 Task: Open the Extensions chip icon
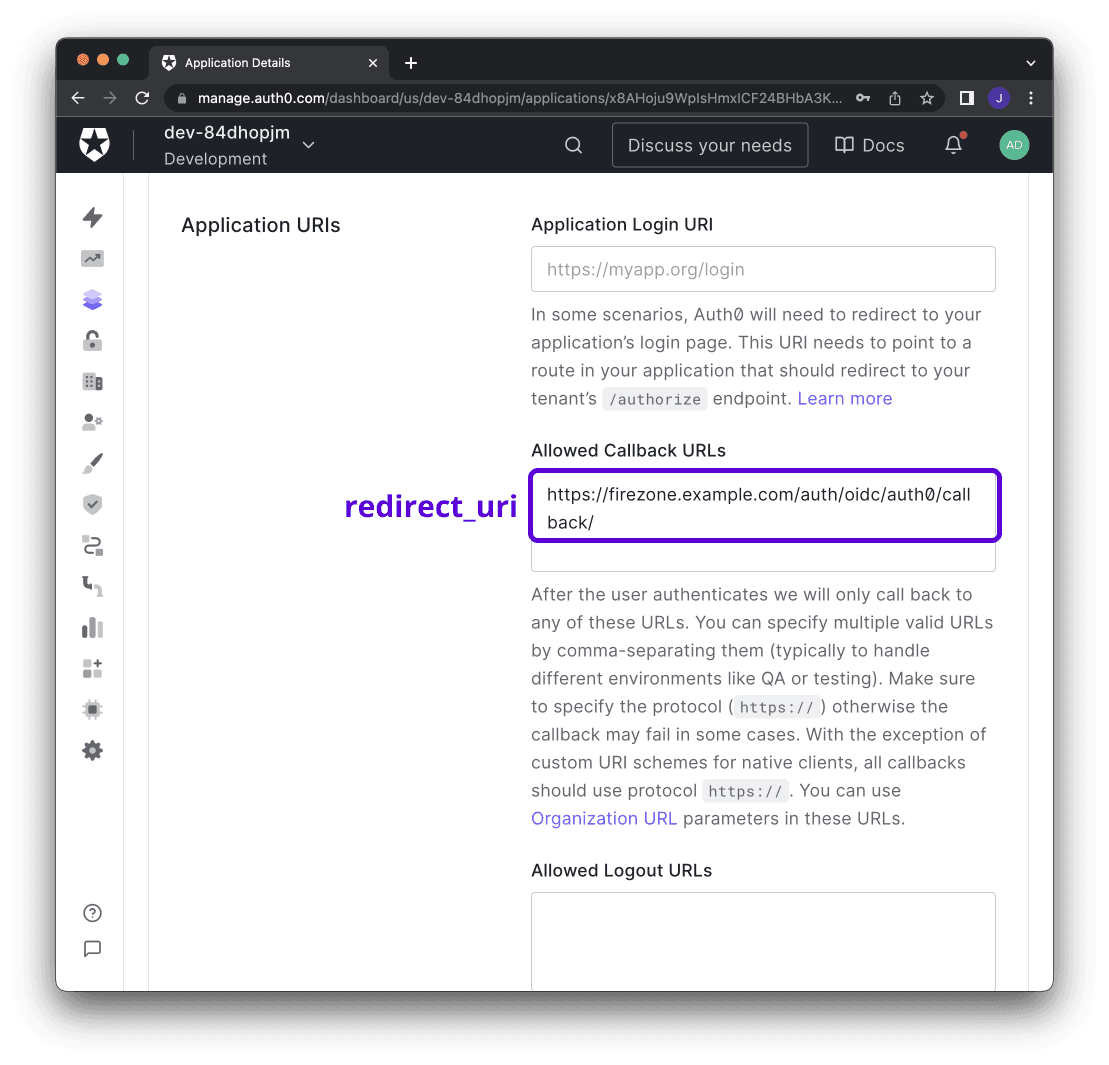tap(92, 708)
